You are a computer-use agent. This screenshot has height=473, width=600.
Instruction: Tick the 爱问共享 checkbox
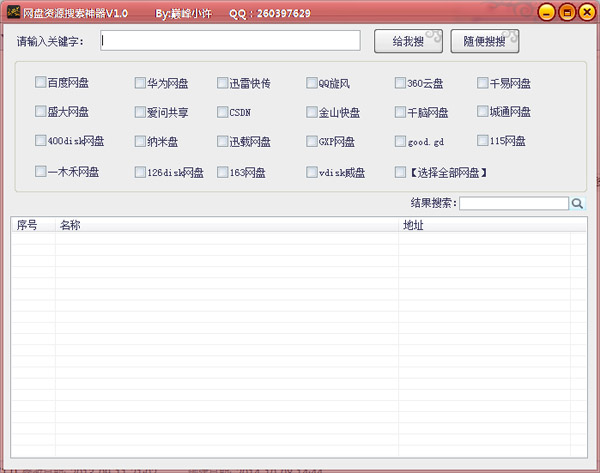pos(140,112)
